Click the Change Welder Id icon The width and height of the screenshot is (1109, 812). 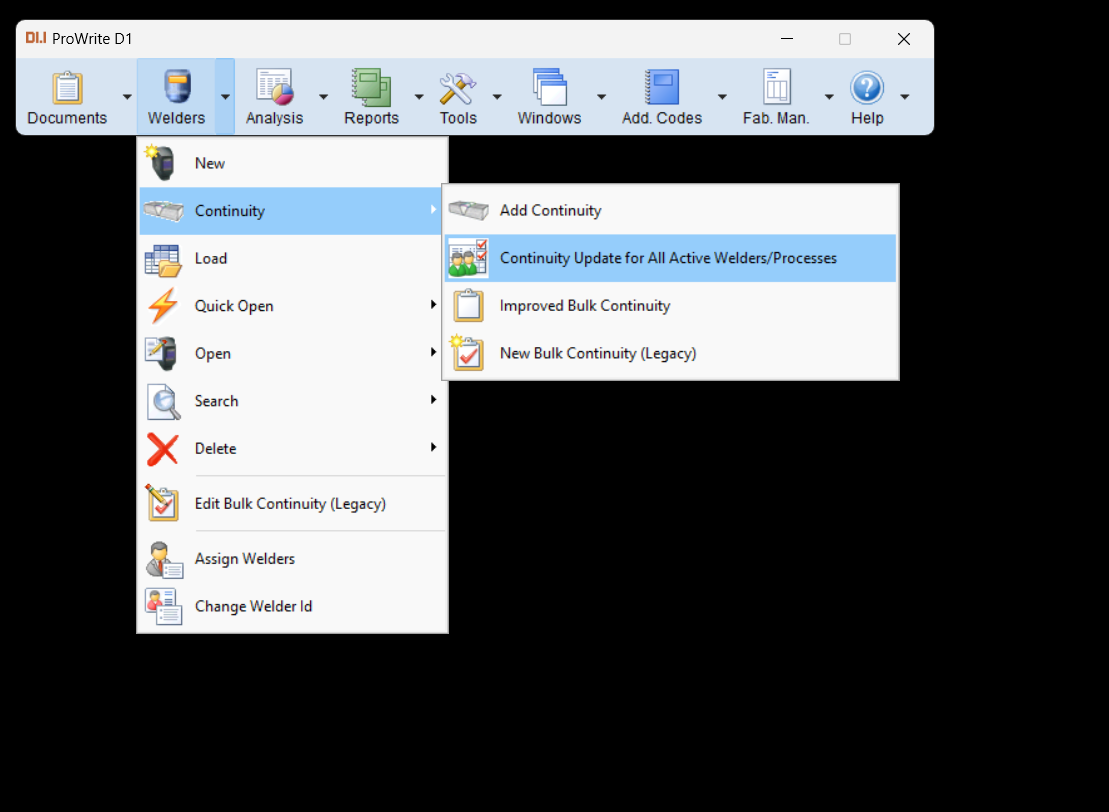pos(163,607)
